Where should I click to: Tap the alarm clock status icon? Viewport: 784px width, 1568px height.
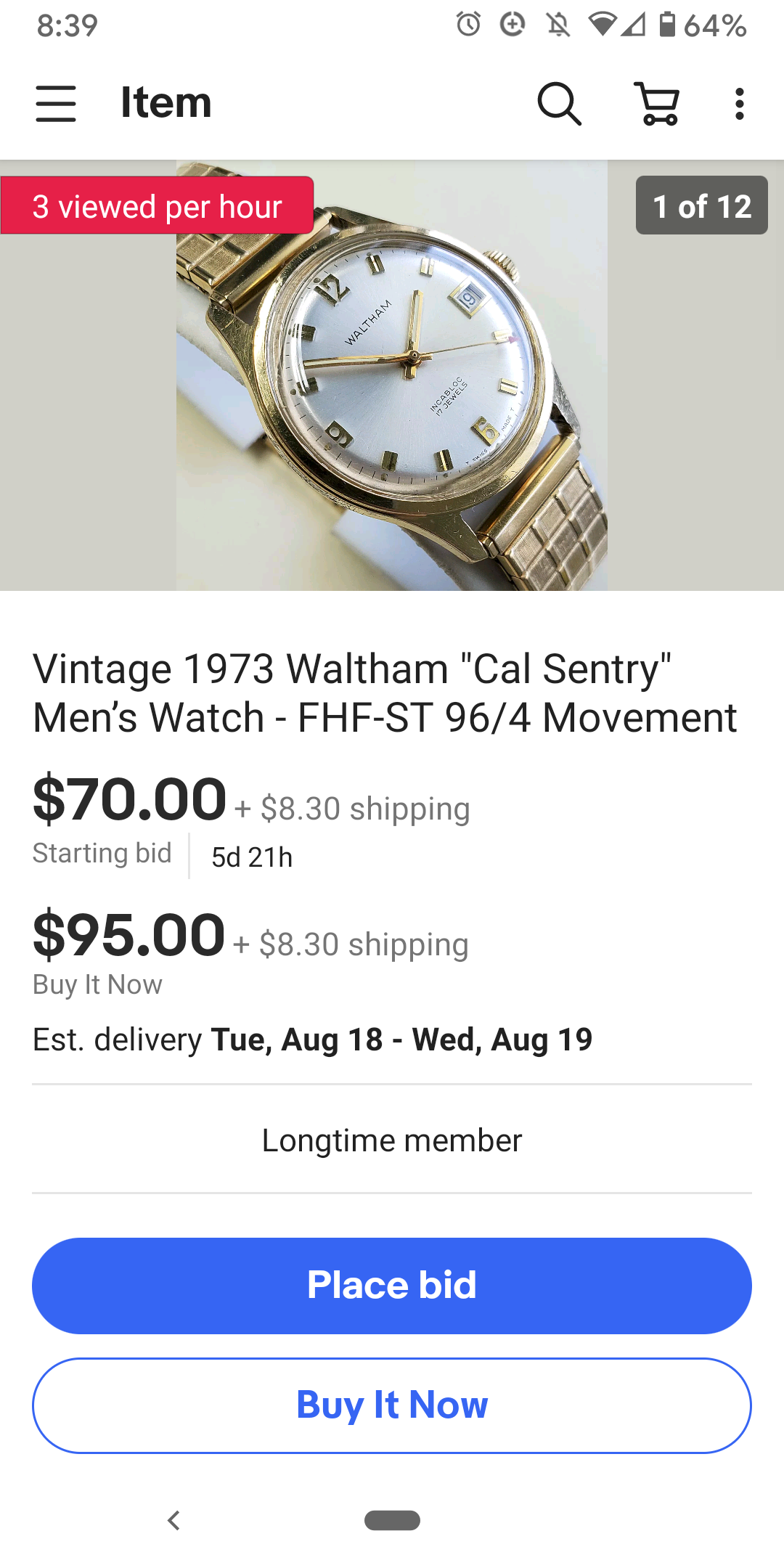[x=468, y=25]
